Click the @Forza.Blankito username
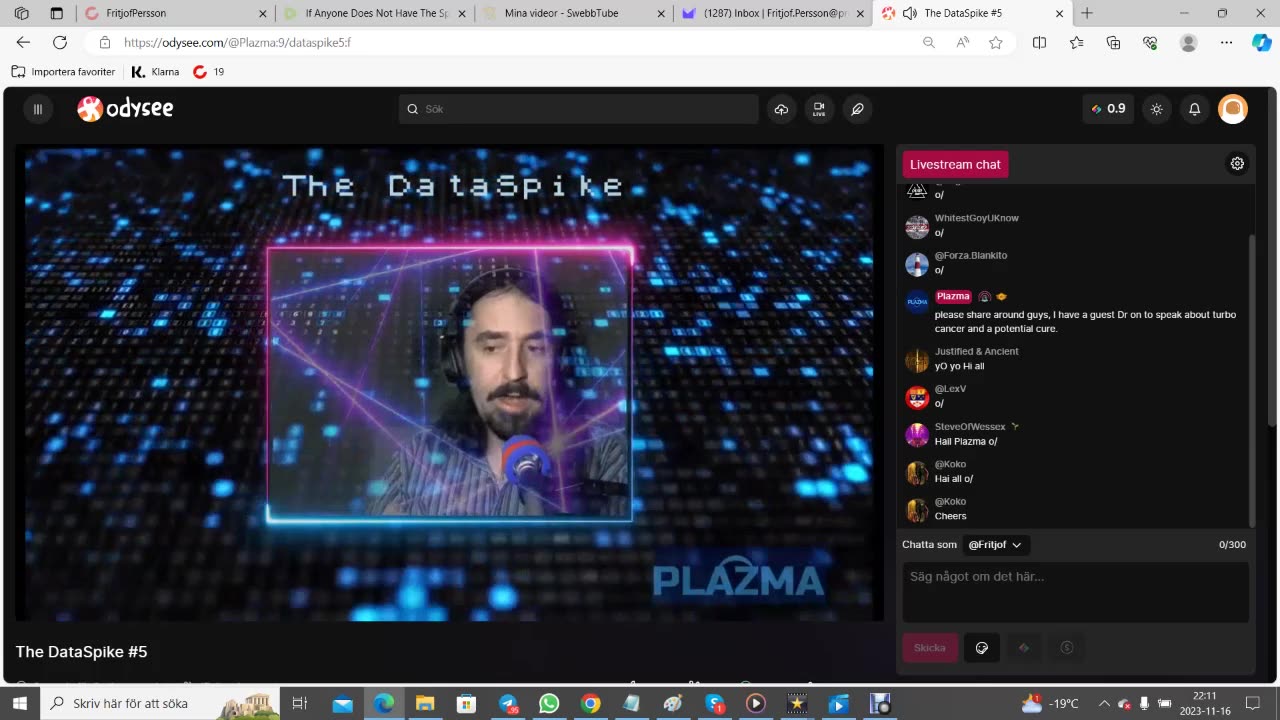 click(x=970, y=255)
